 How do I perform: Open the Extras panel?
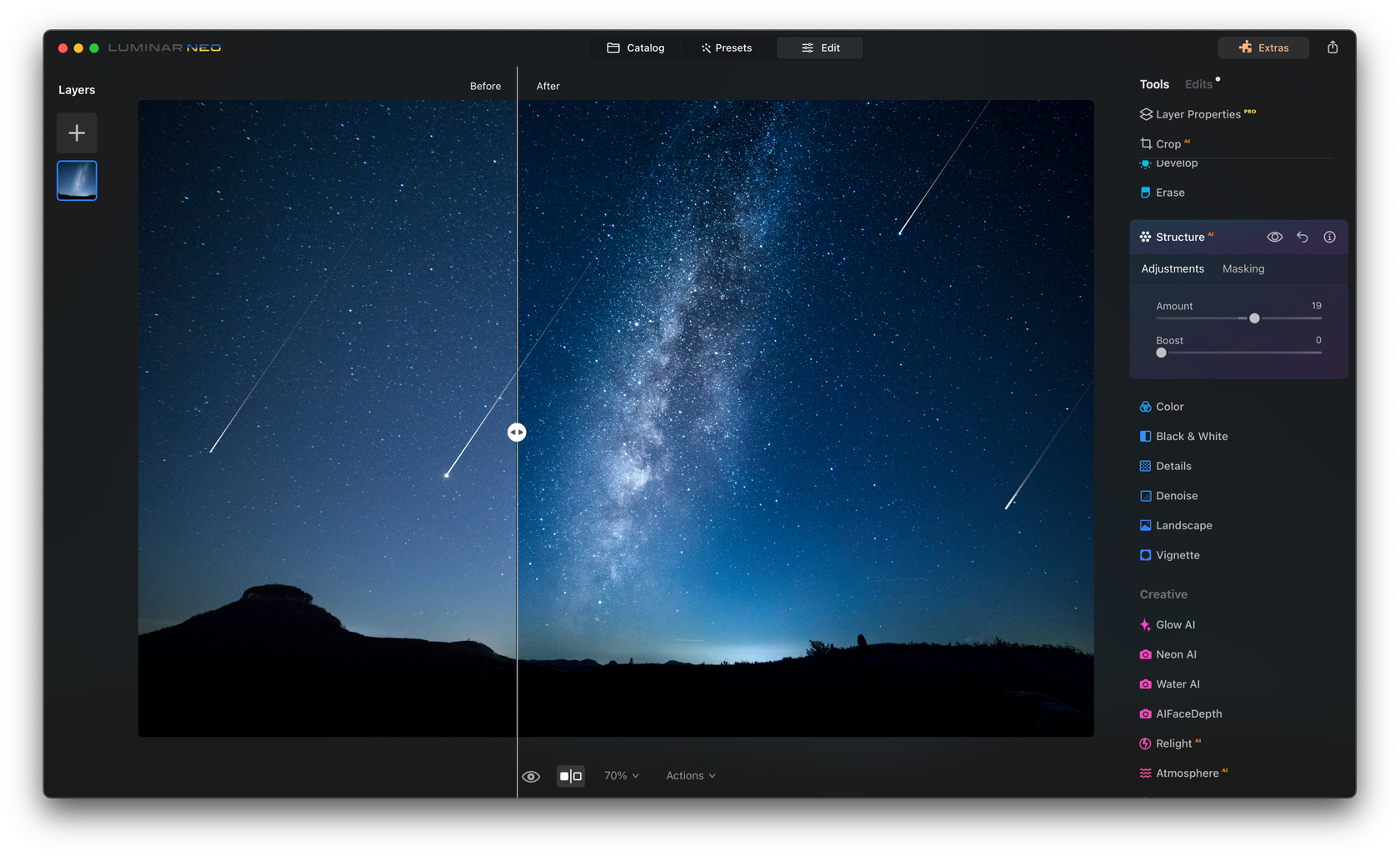pos(1262,48)
